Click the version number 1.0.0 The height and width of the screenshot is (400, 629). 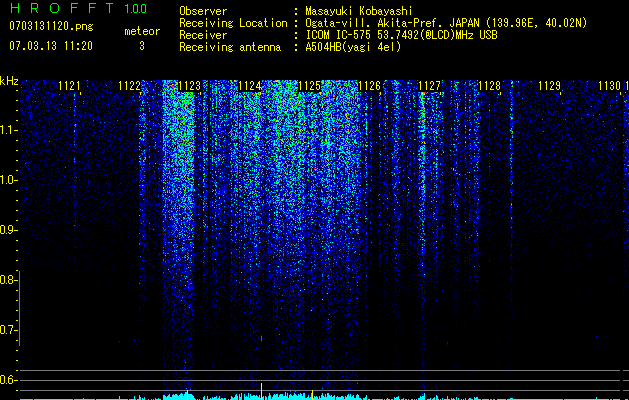tap(135, 9)
